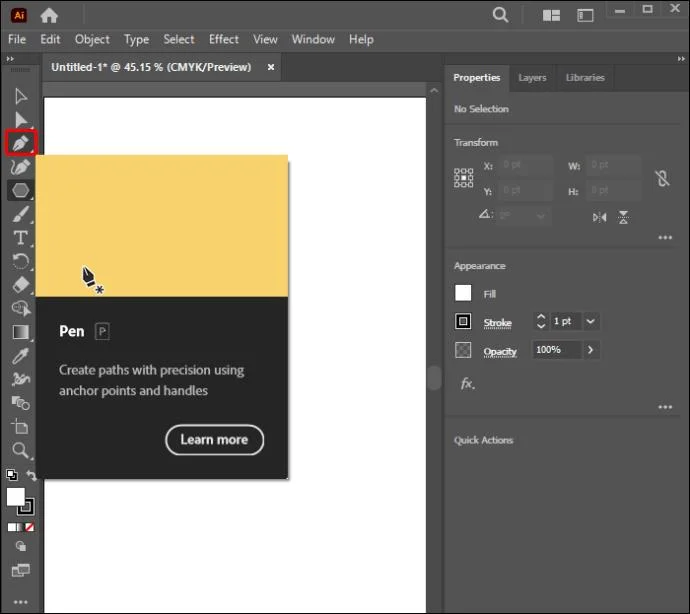Open the Select menu
This screenshot has height=614, width=690.
(179, 39)
